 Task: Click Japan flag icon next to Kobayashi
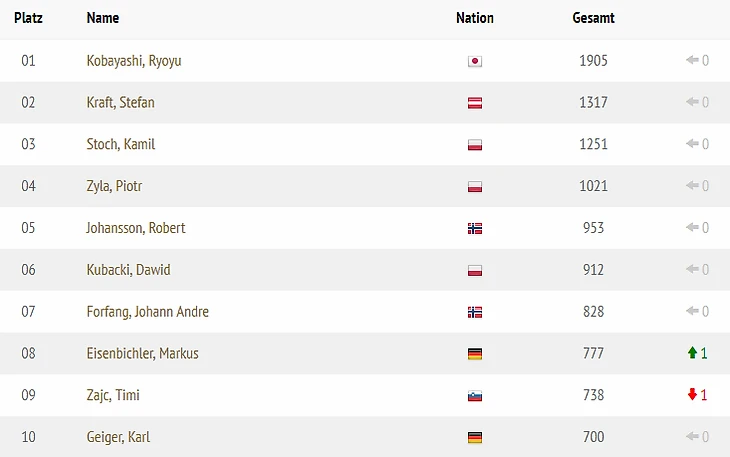(x=475, y=61)
